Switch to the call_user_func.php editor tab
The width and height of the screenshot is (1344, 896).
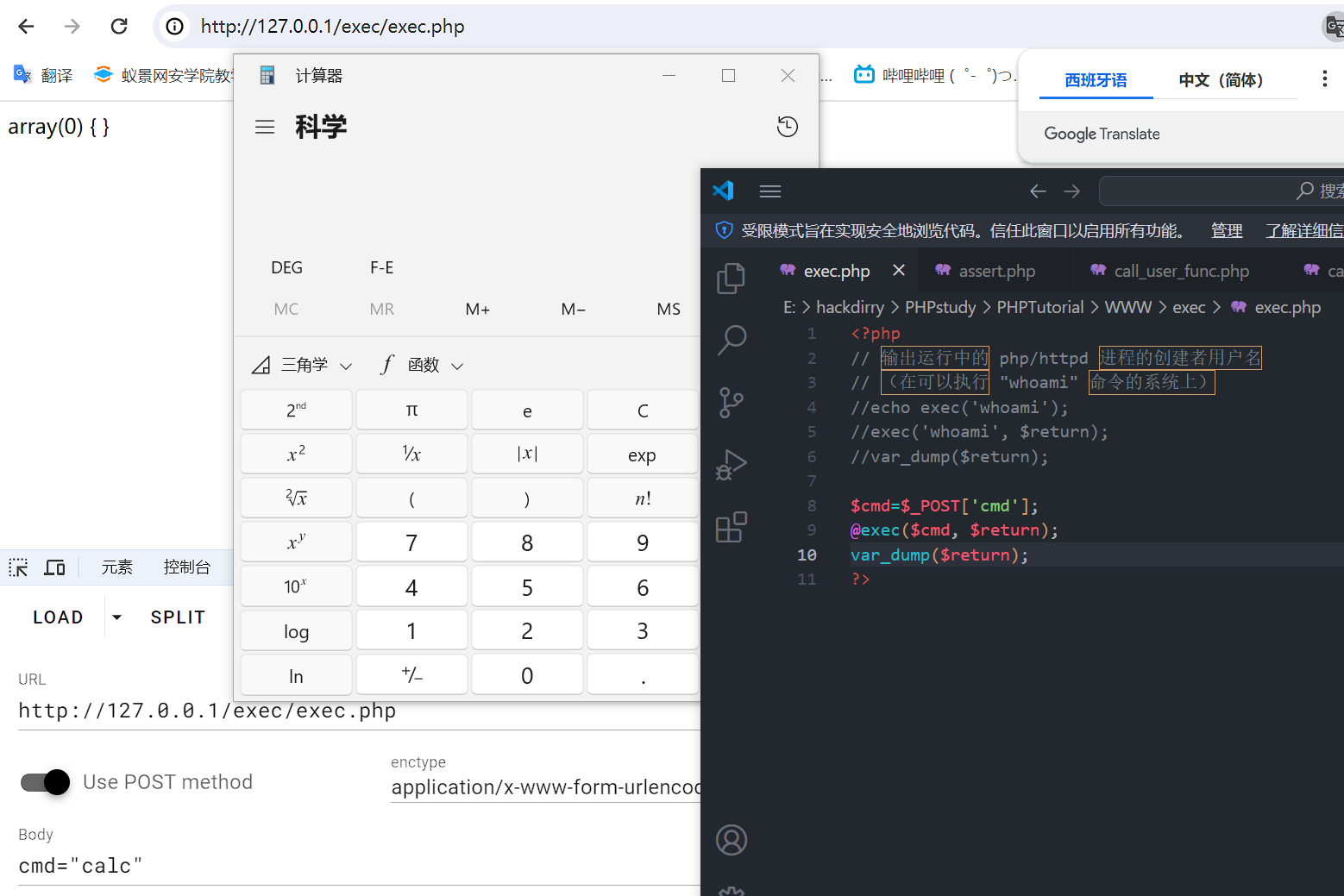(x=1171, y=271)
